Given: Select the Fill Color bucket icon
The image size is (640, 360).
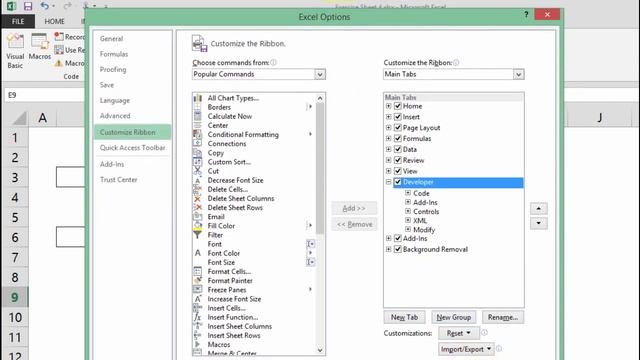Looking at the screenshot, I should [x=198, y=226].
